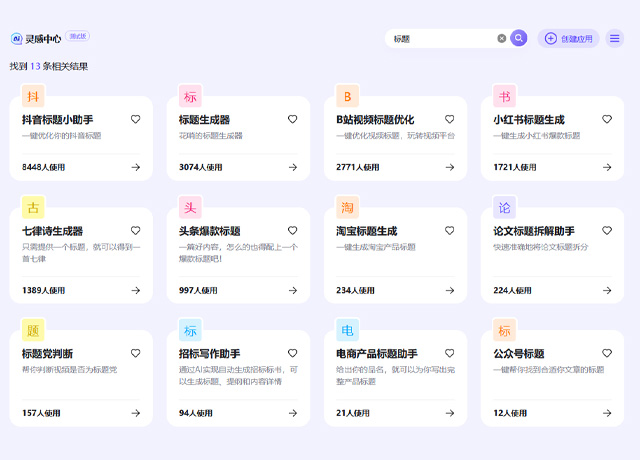Viewport: 640px width, 460px height.
Task: Click the 测试版 beta badge
Action: click(78, 36)
